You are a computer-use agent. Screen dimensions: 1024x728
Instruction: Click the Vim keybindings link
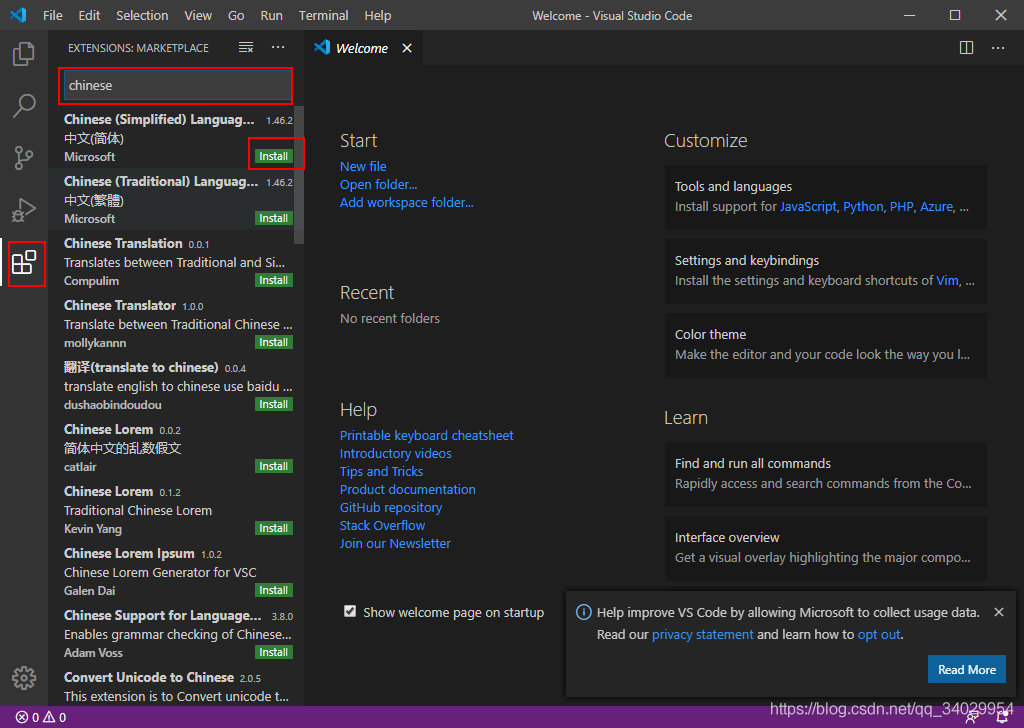[x=947, y=281]
